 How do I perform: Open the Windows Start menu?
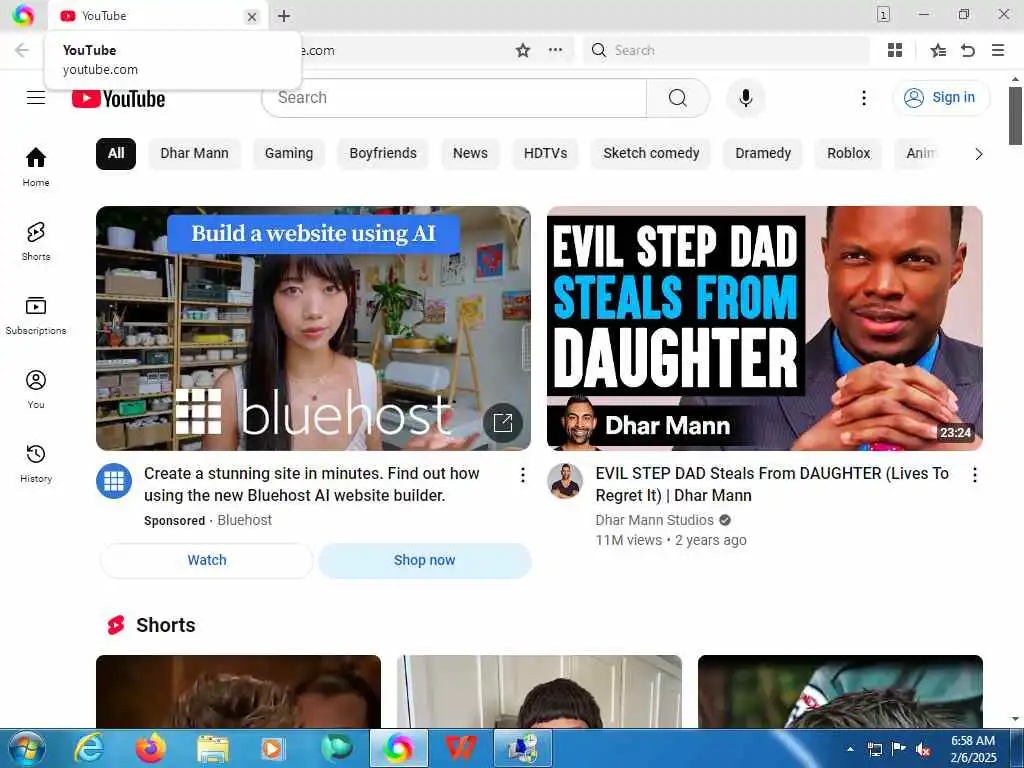pyautogui.click(x=27, y=748)
